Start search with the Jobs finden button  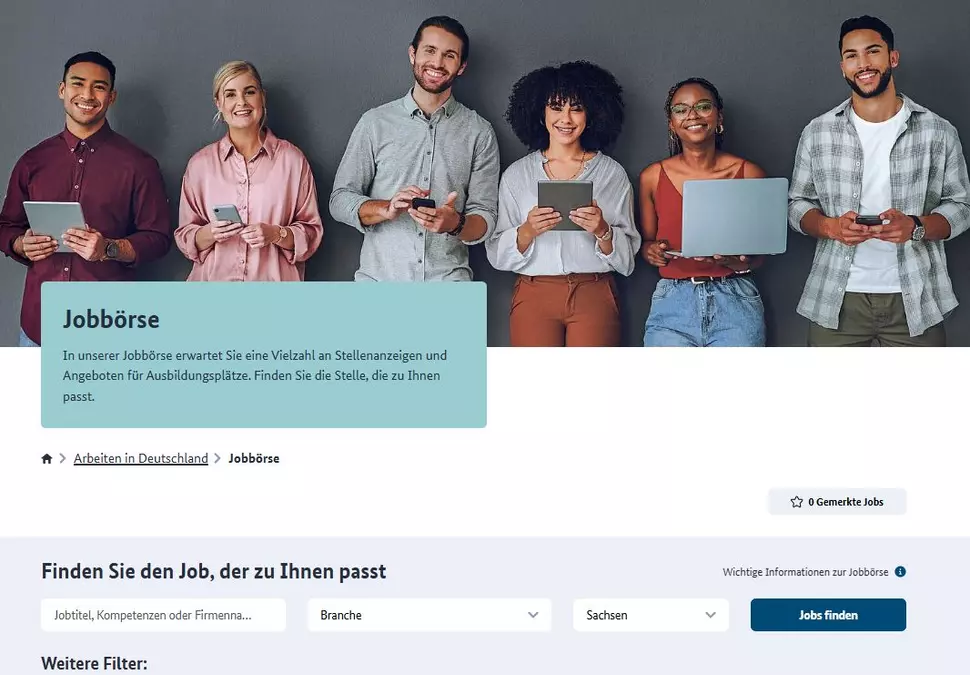pos(828,615)
